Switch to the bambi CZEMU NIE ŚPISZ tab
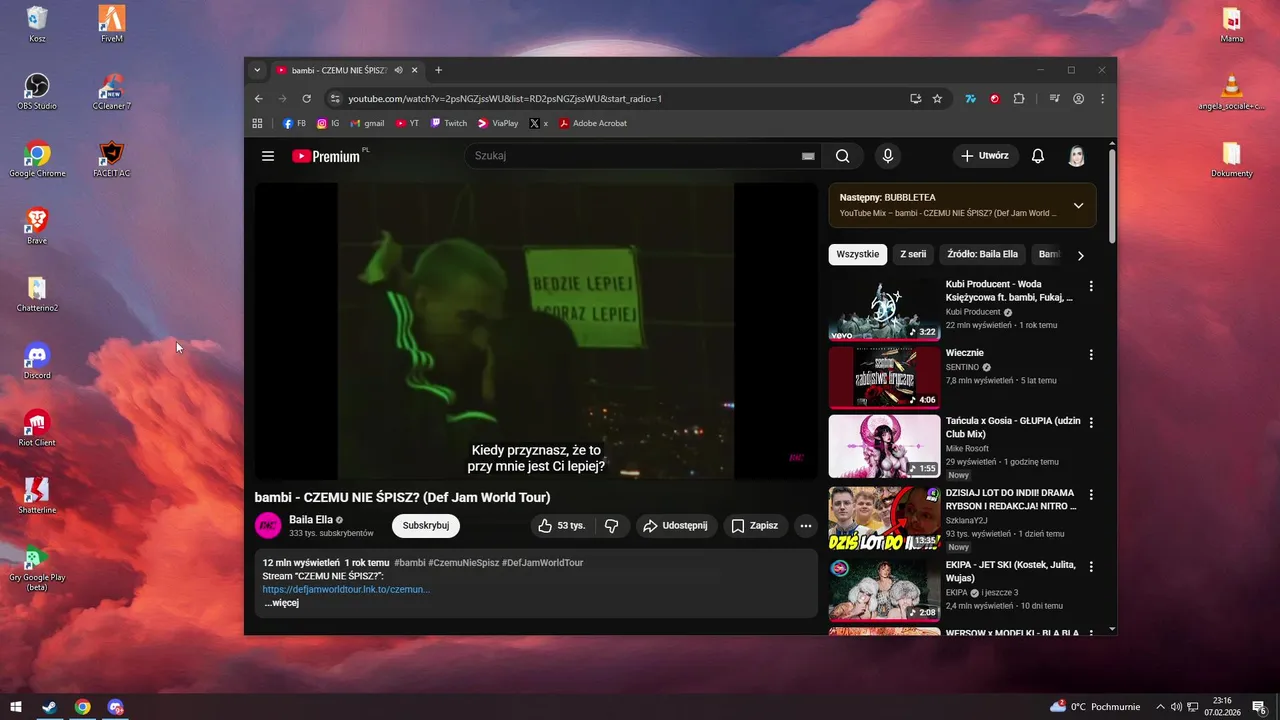Viewport: 1280px width, 720px height. 338,70
